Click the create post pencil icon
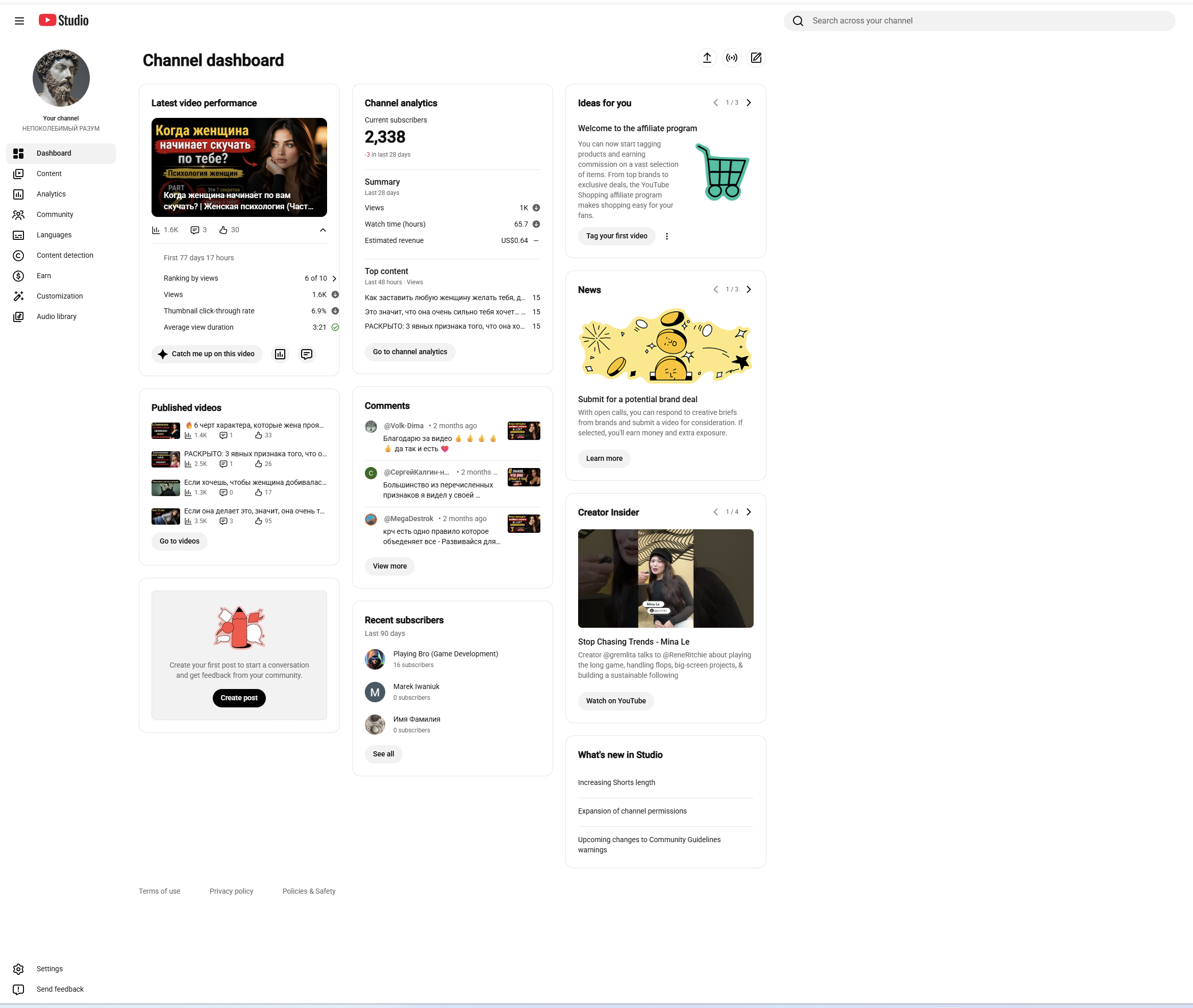 [x=756, y=58]
